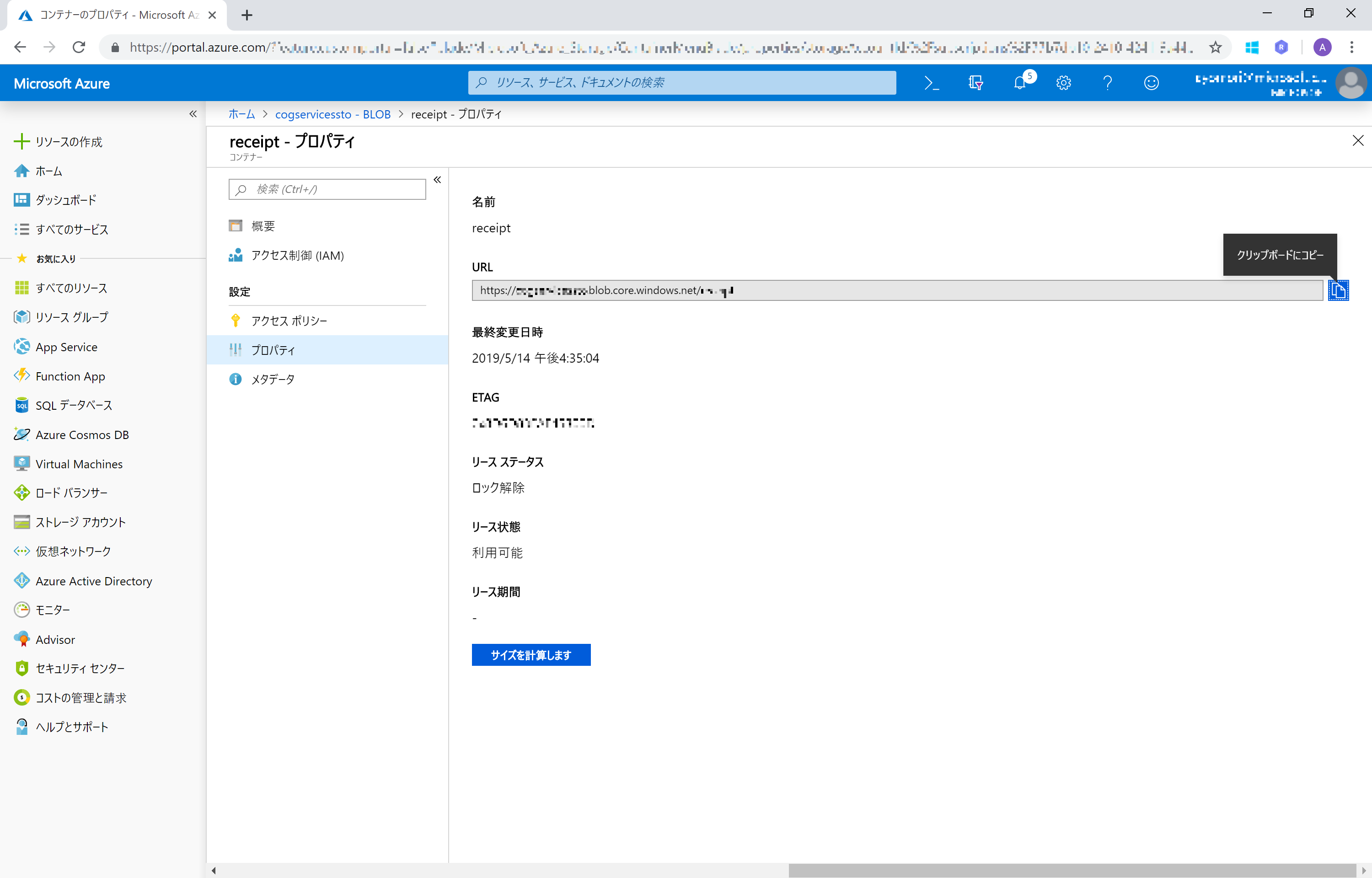Open Cloud Shell from the top bar
The height and width of the screenshot is (878, 1372).
(x=932, y=83)
